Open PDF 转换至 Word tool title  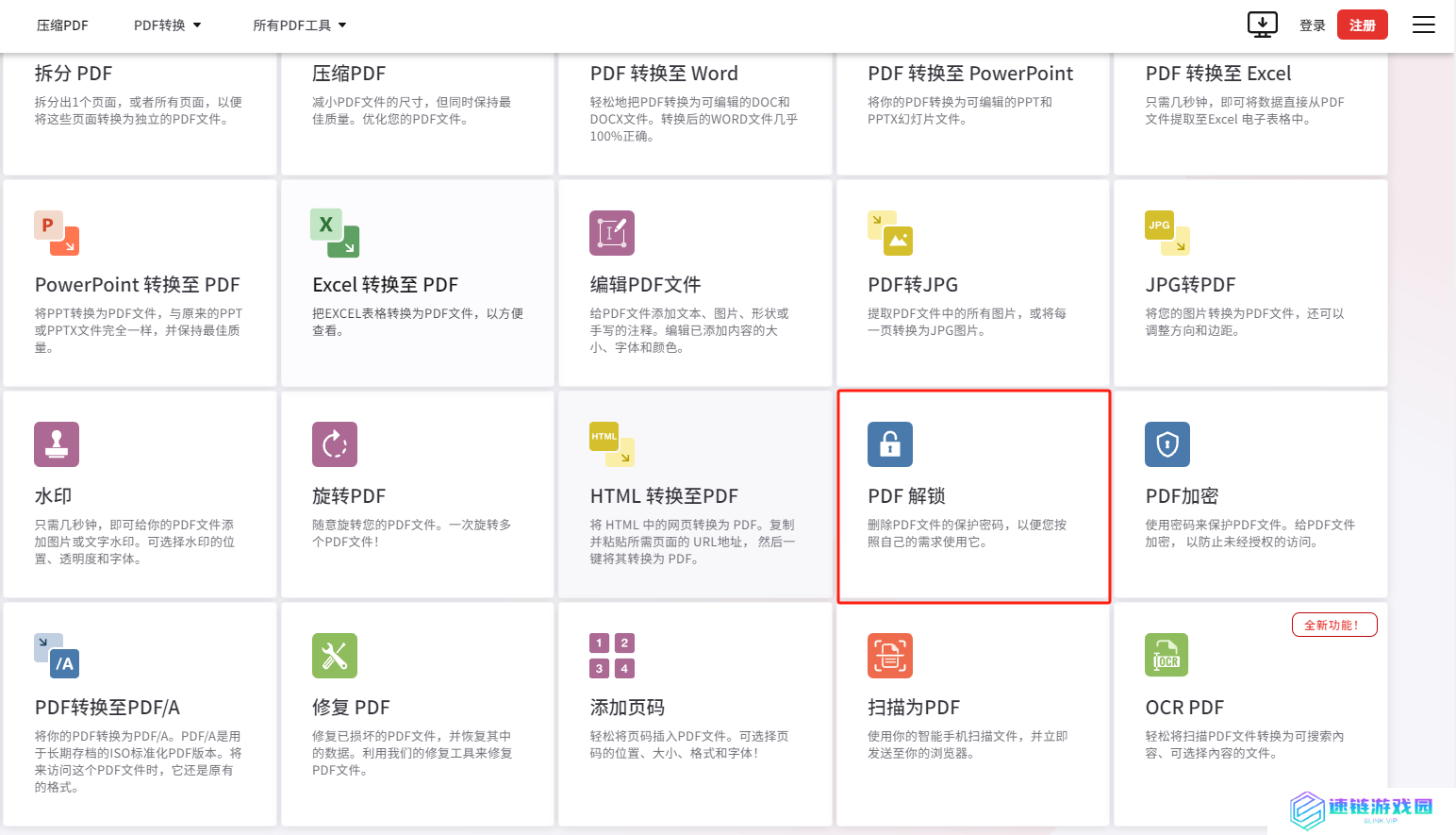click(x=664, y=74)
